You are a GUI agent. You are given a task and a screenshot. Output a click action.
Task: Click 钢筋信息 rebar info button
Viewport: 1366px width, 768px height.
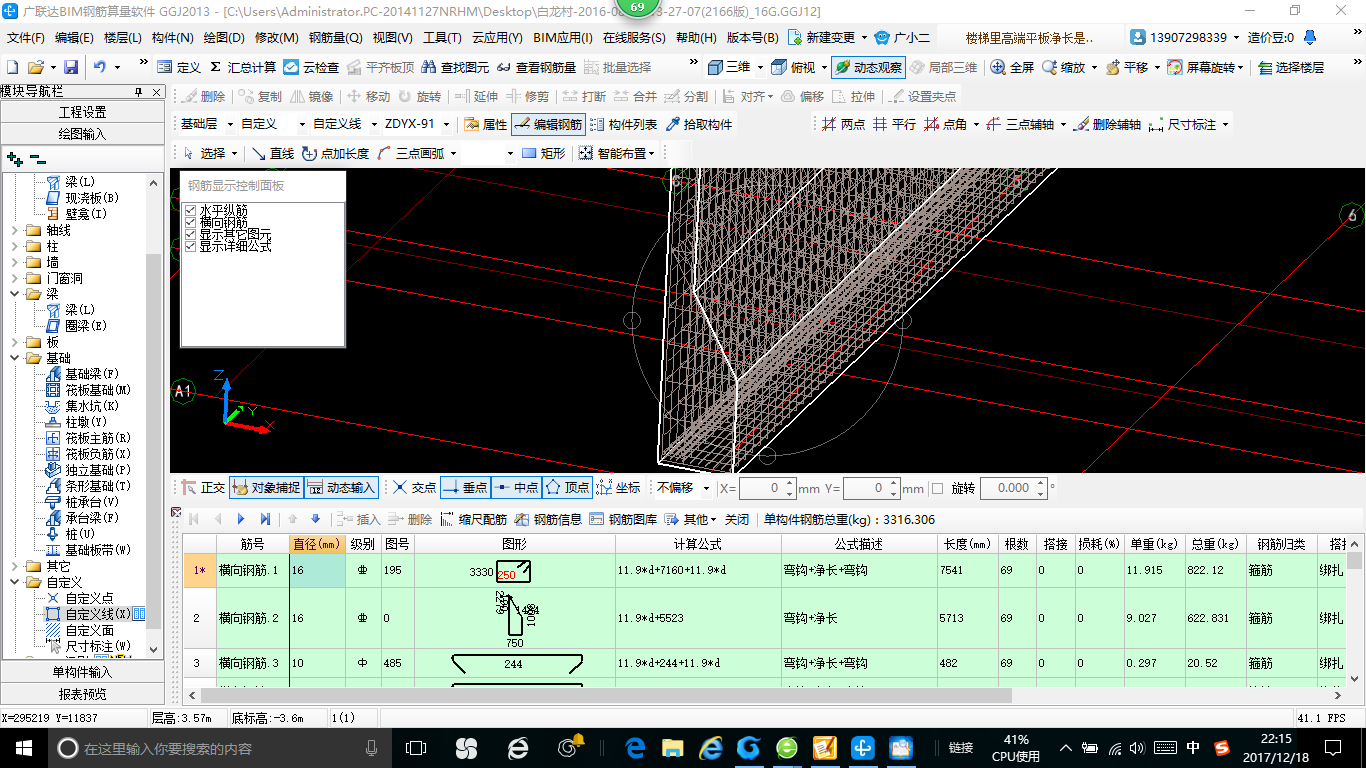(x=548, y=519)
